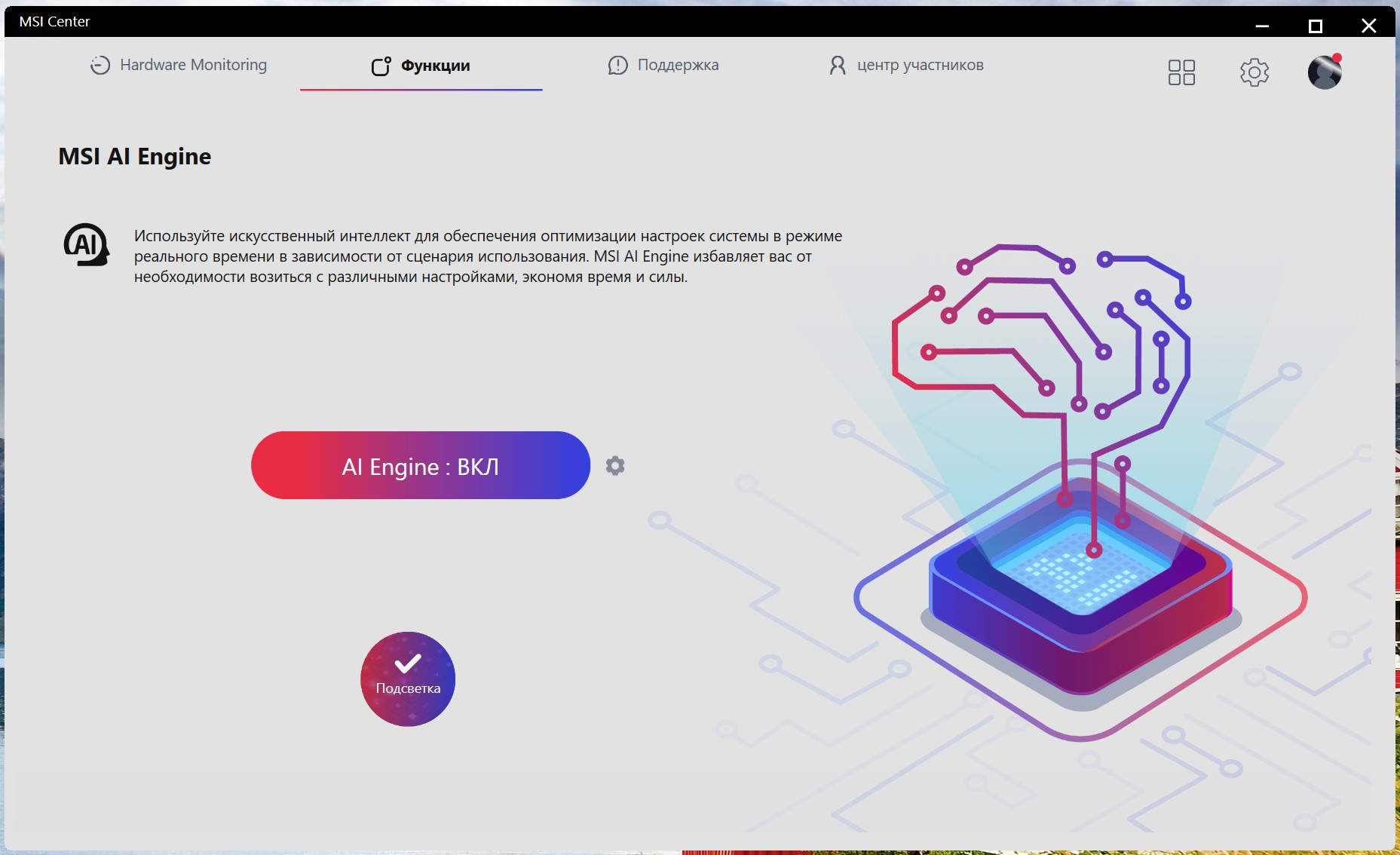
Task: Click the AI Engine description paragraph
Action: (x=488, y=256)
